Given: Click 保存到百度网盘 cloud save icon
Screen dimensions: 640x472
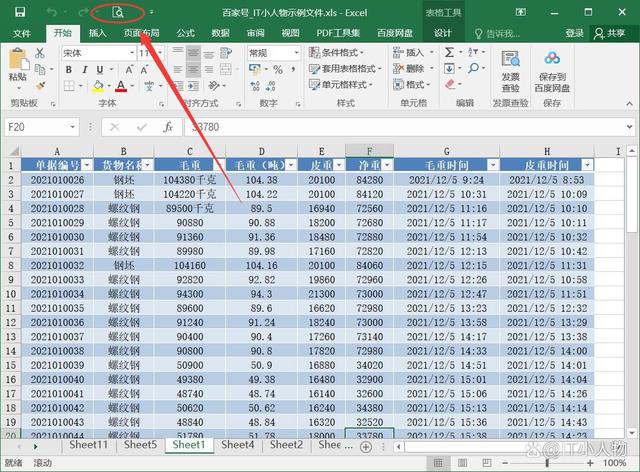Looking at the screenshot, I should pos(552,66).
